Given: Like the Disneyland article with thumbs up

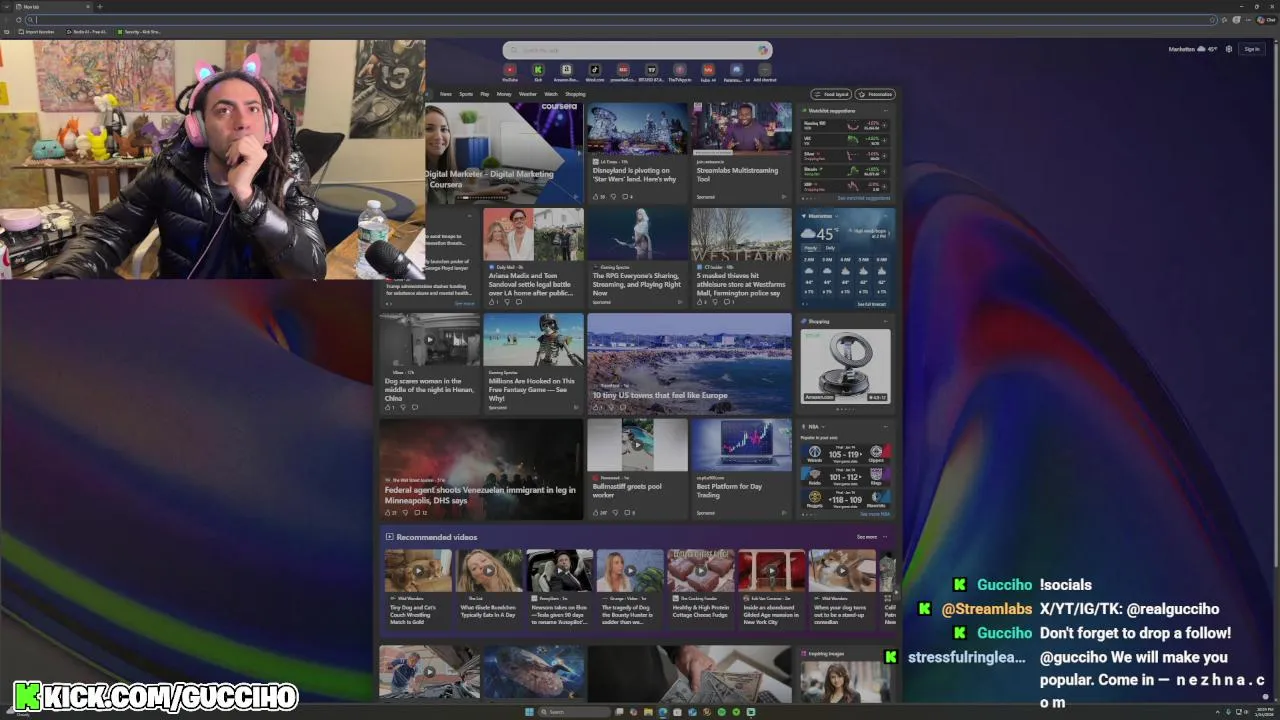Looking at the screenshot, I should [x=598, y=196].
